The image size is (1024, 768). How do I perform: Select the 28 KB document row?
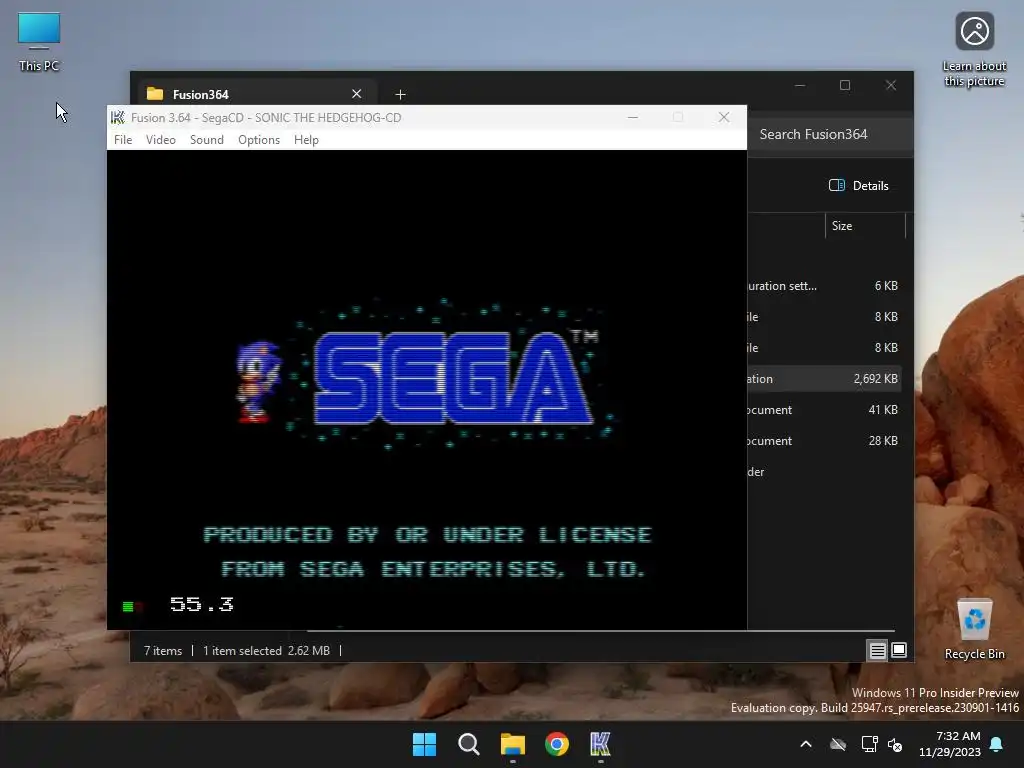pos(824,441)
